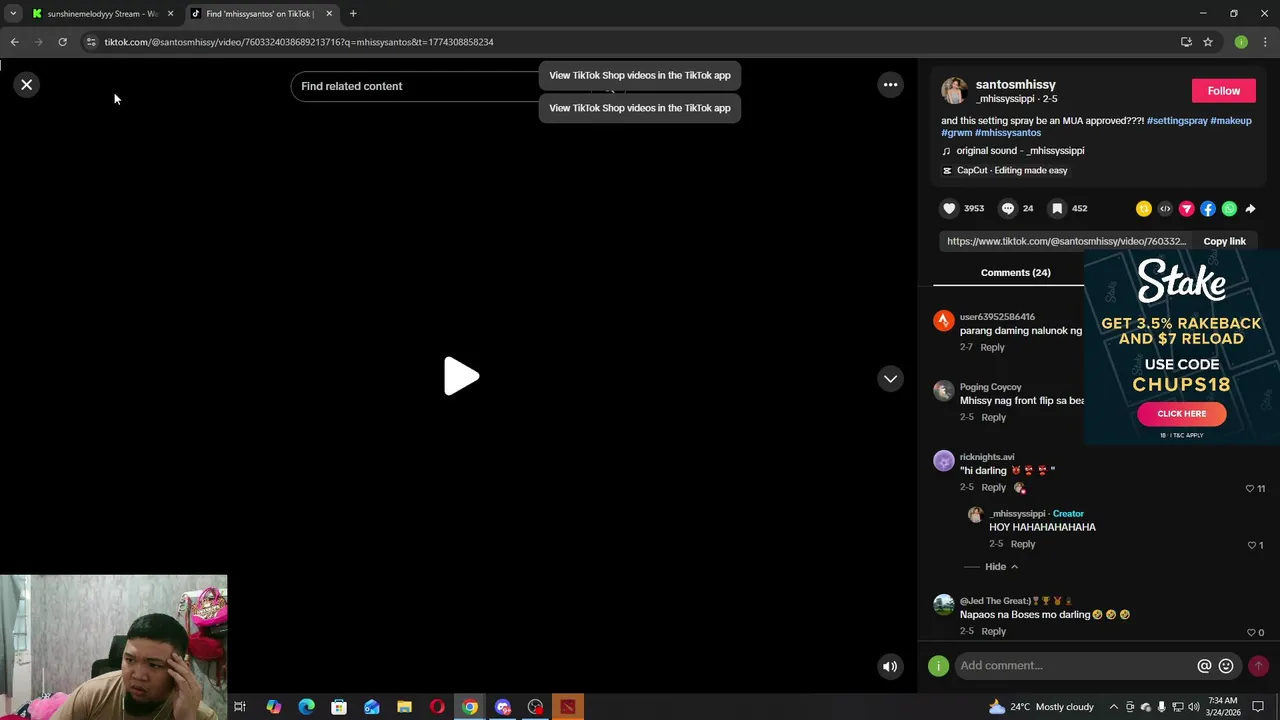Show hidden system tray icons
This screenshot has height=720, width=1280.
tap(1115, 707)
